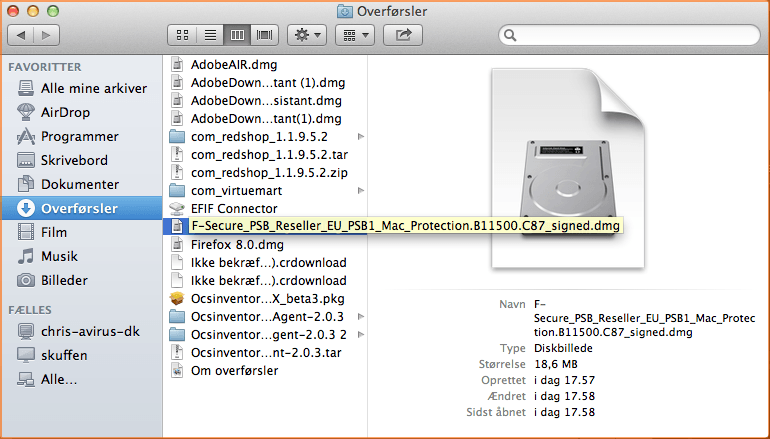770x439 pixels.
Task: Go back with the left arrow button
Action: 21,35
